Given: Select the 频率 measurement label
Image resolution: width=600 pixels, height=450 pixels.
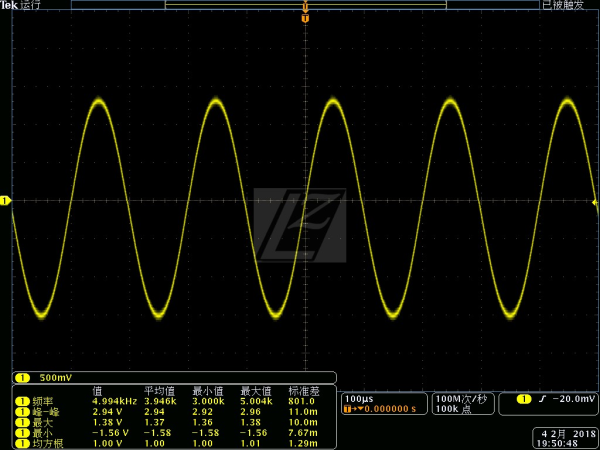Looking at the screenshot, I should [43, 401].
